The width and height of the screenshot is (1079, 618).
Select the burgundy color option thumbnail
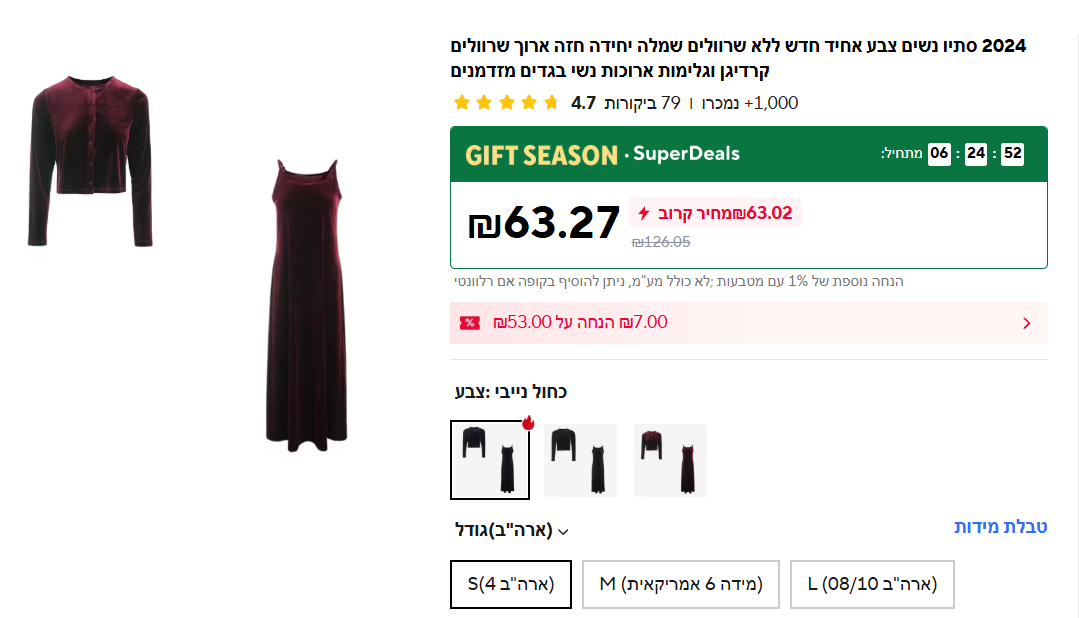click(x=670, y=460)
